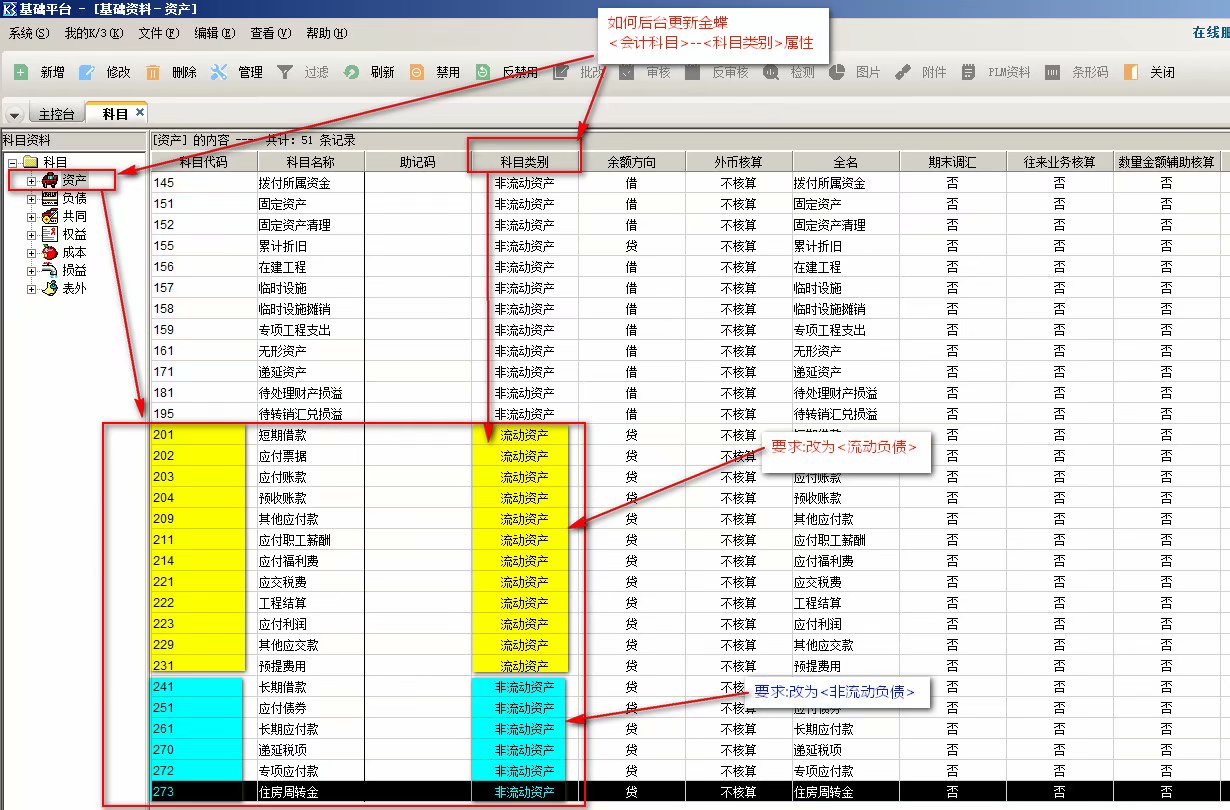
Task: Sort by 科目类别 column header
Action: (x=524, y=161)
